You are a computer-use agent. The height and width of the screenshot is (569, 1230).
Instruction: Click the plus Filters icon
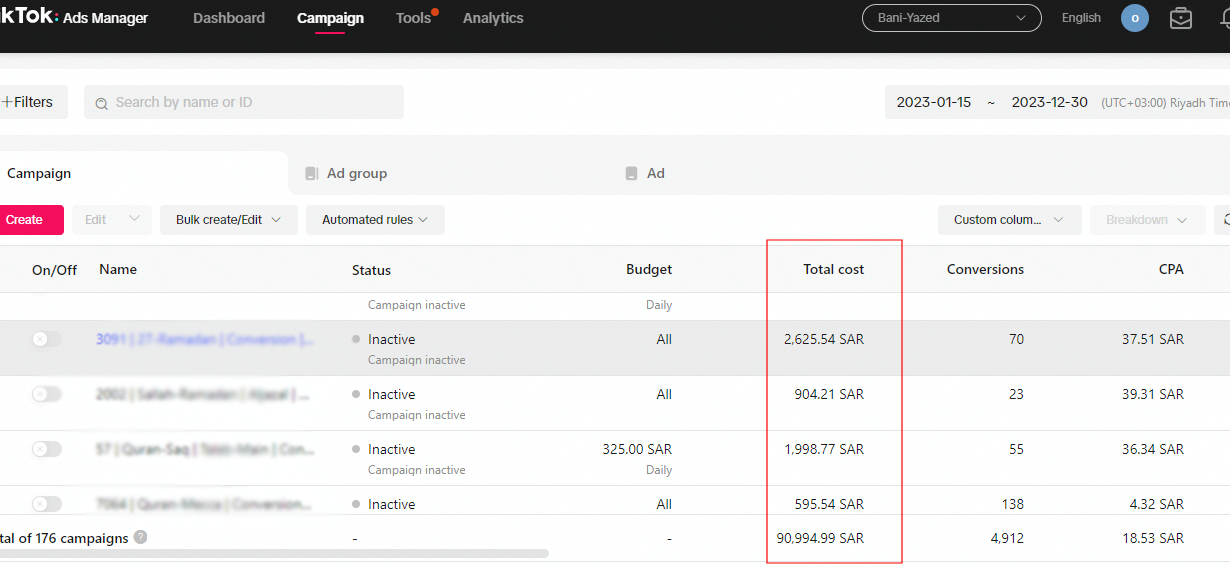[7, 102]
